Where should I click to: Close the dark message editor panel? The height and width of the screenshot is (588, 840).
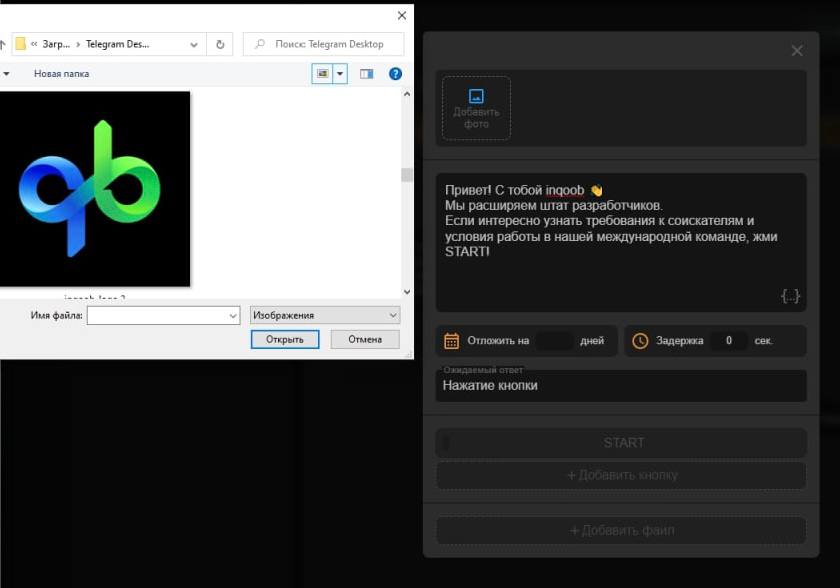click(797, 50)
